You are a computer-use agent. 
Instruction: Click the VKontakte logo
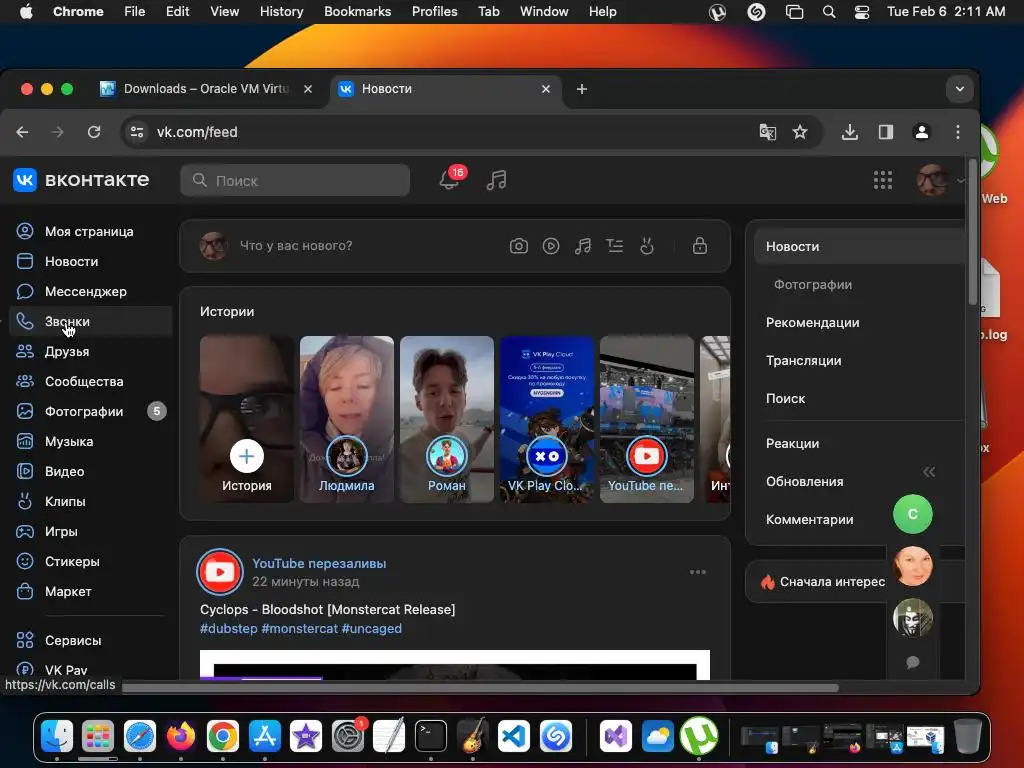pos(81,180)
